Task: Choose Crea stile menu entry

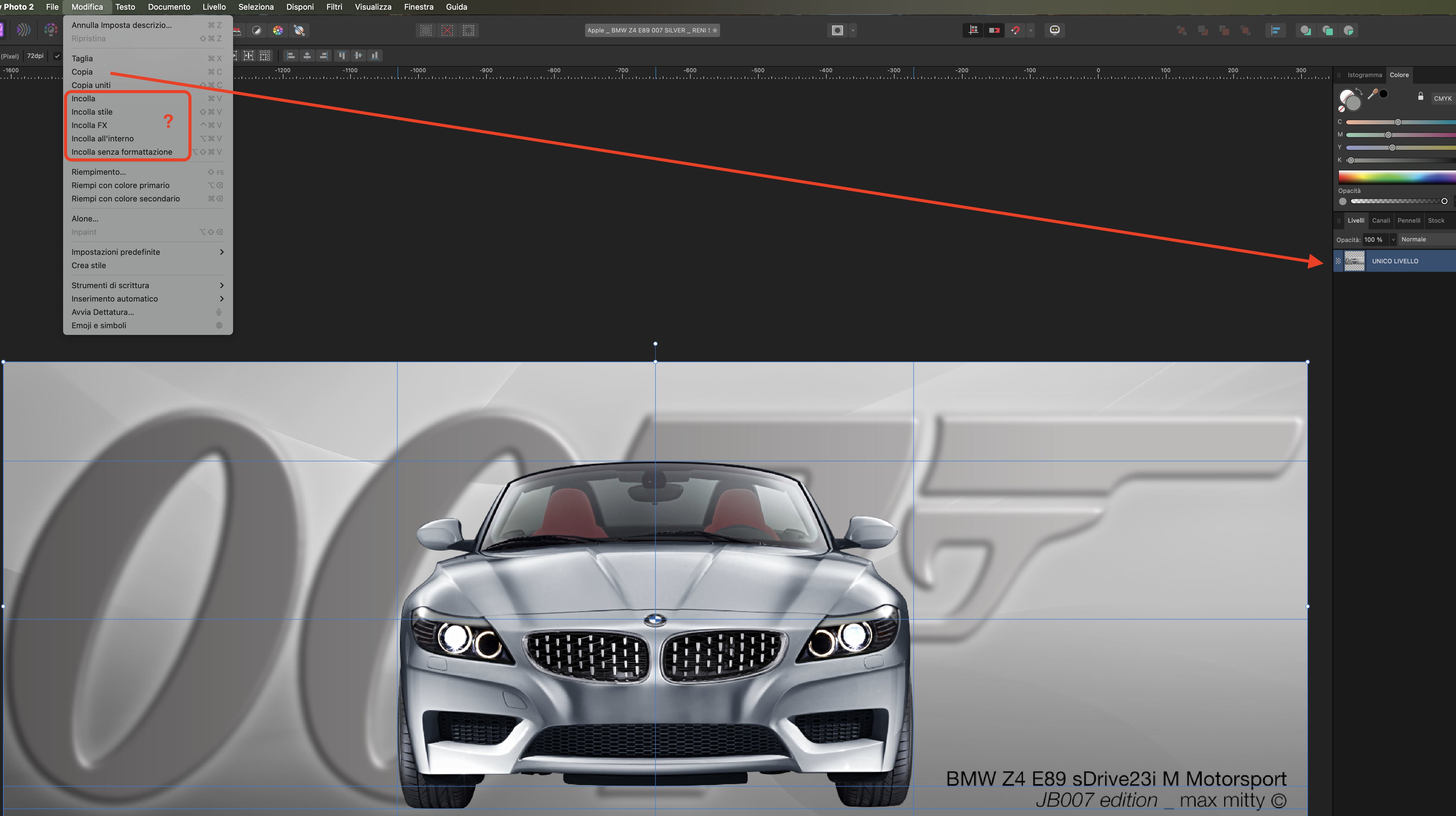Action: pyautogui.click(x=147, y=266)
